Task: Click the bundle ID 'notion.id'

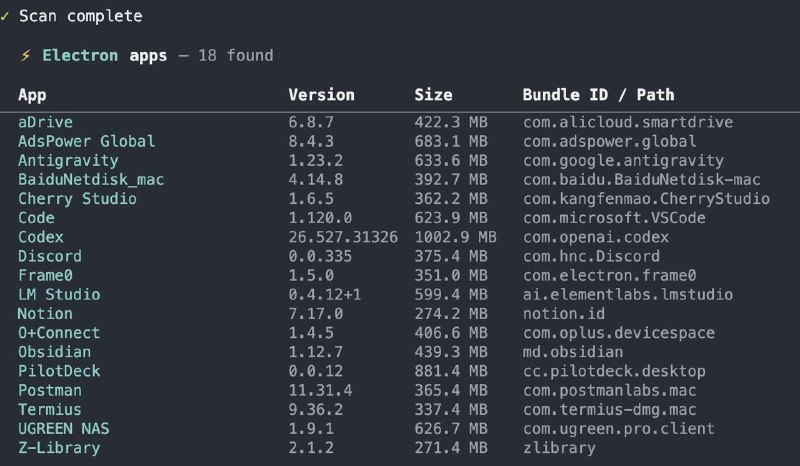Action: click(x=564, y=314)
